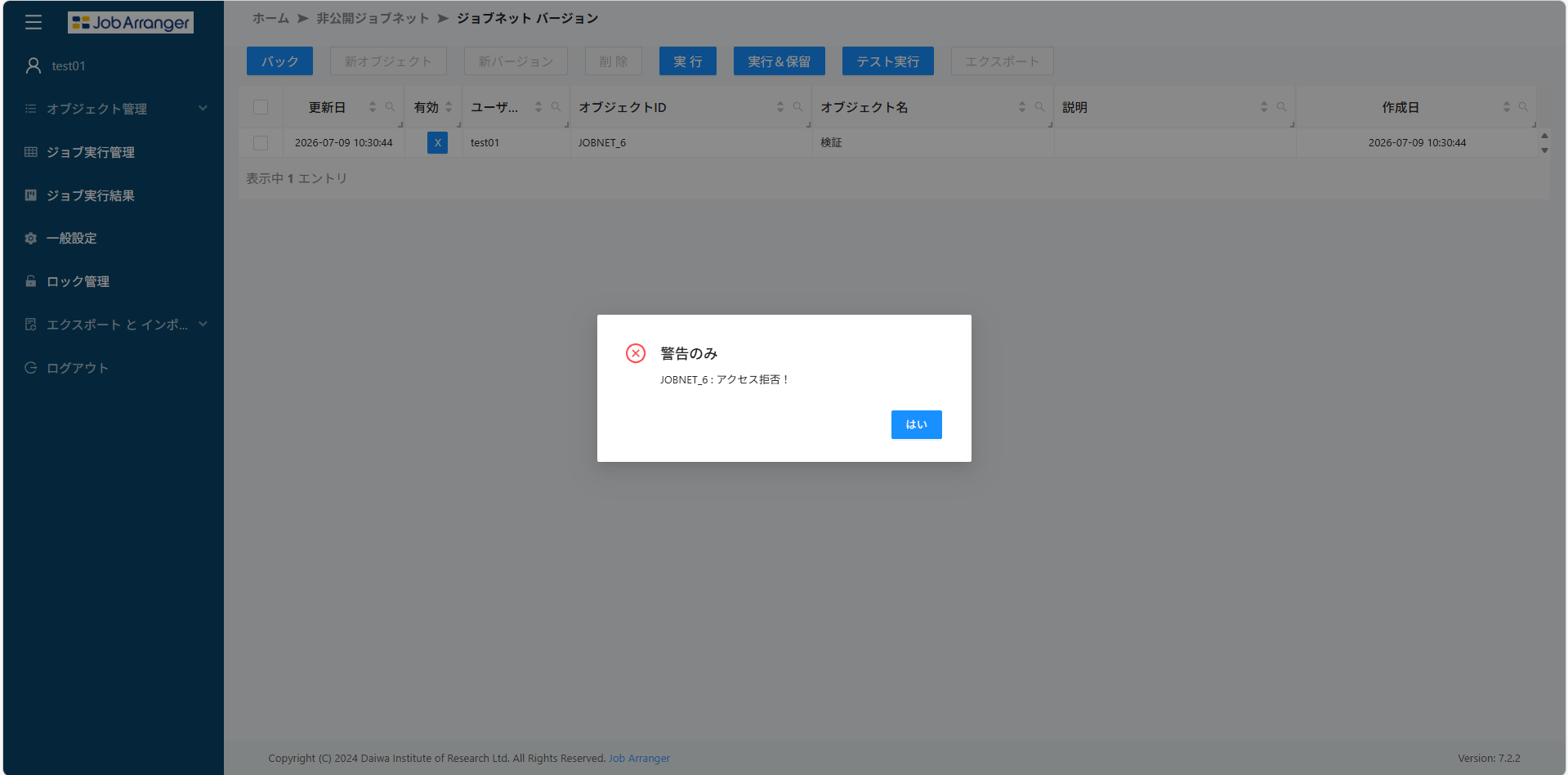Image resolution: width=1568 pixels, height=775 pixels.
Task: Go to ホーム breadcrumb
Action: (x=270, y=18)
